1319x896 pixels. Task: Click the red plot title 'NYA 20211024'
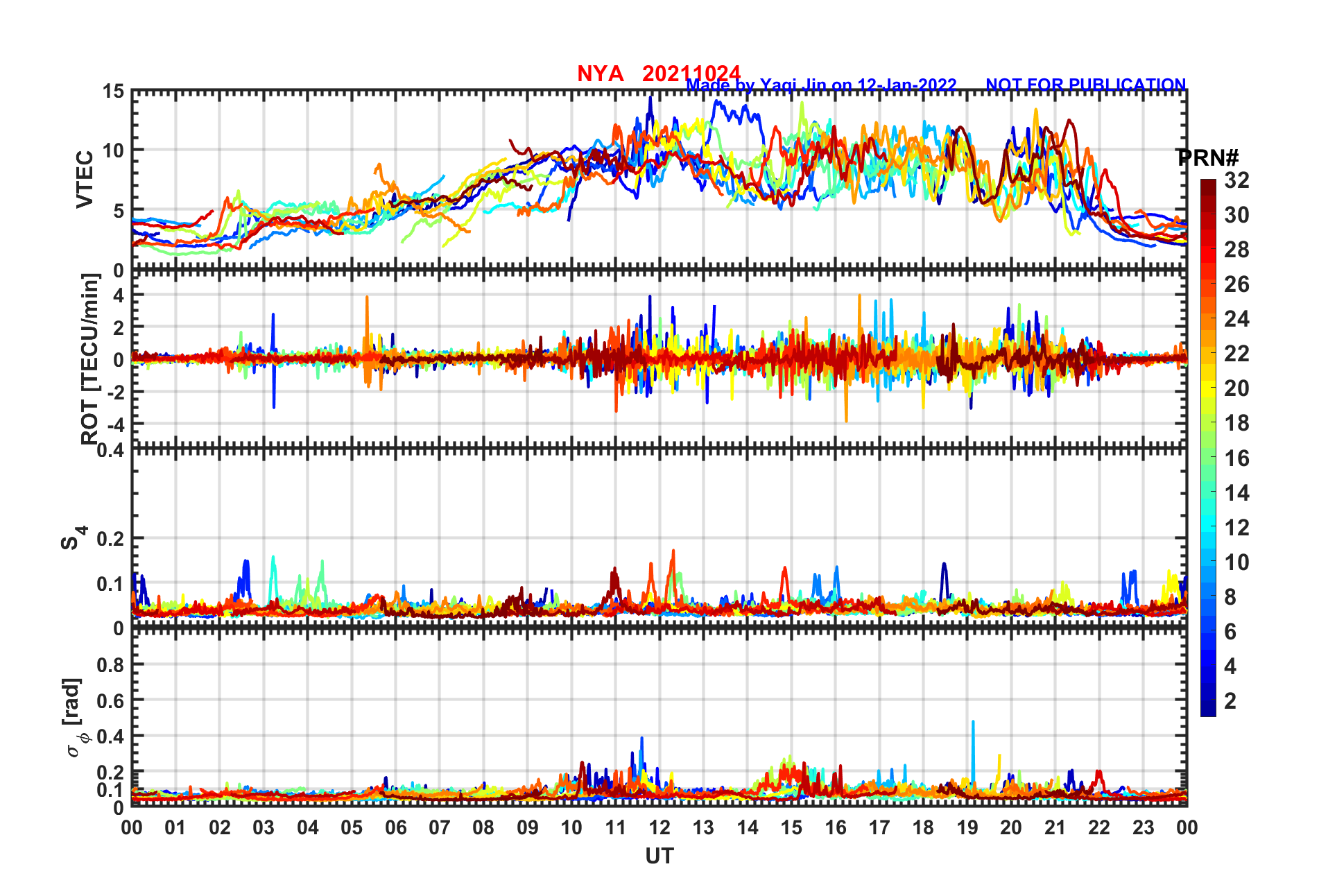[659, 73]
